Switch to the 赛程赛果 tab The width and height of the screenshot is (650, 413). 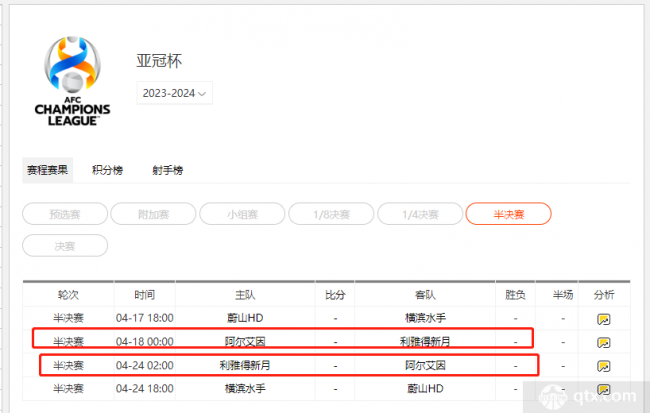[47, 170]
